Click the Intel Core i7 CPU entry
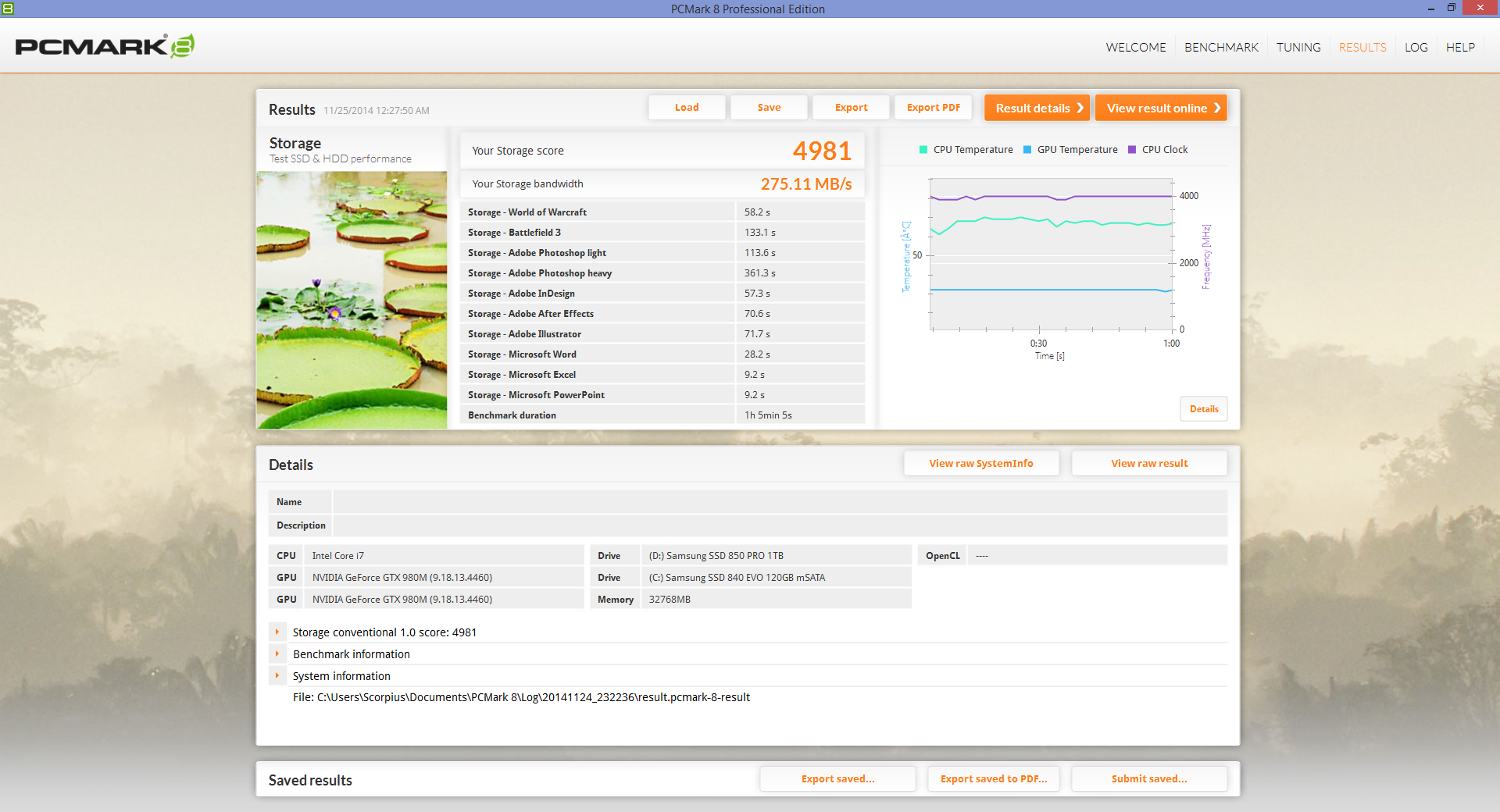 444,556
